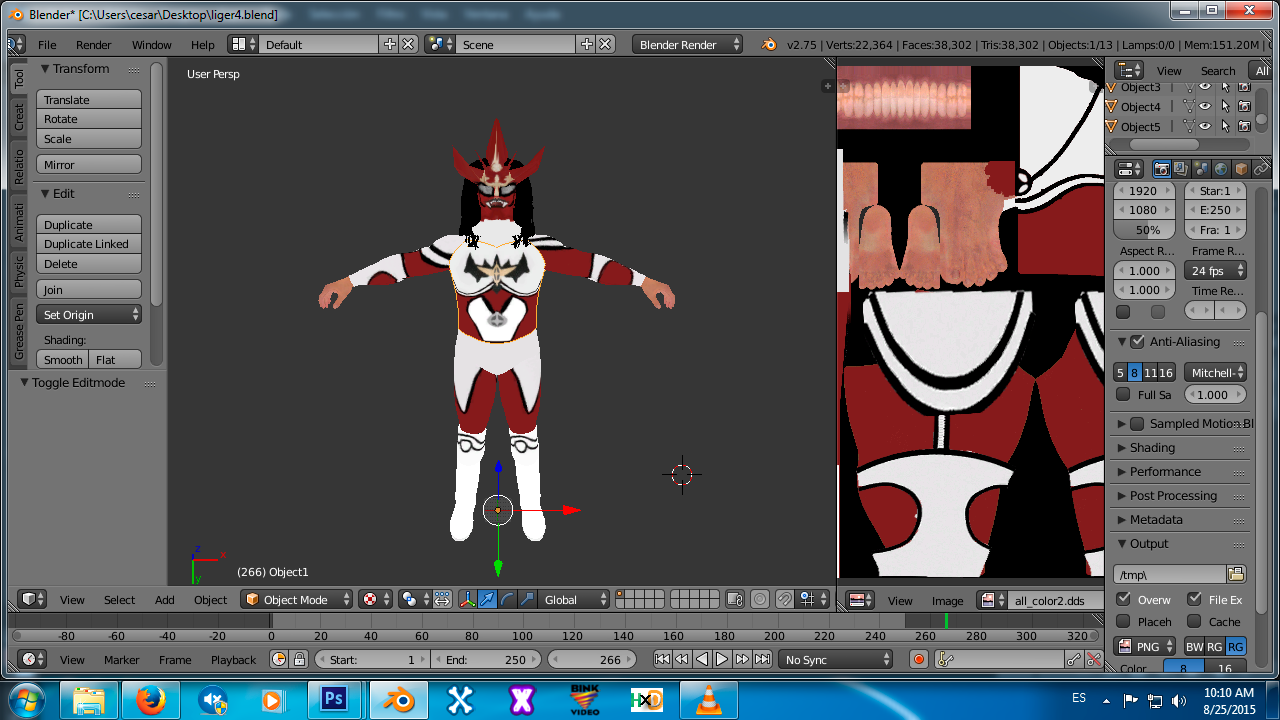1280x720 pixels.
Task: Open the 24 fps frame rate dropdown
Action: (x=1215, y=270)
